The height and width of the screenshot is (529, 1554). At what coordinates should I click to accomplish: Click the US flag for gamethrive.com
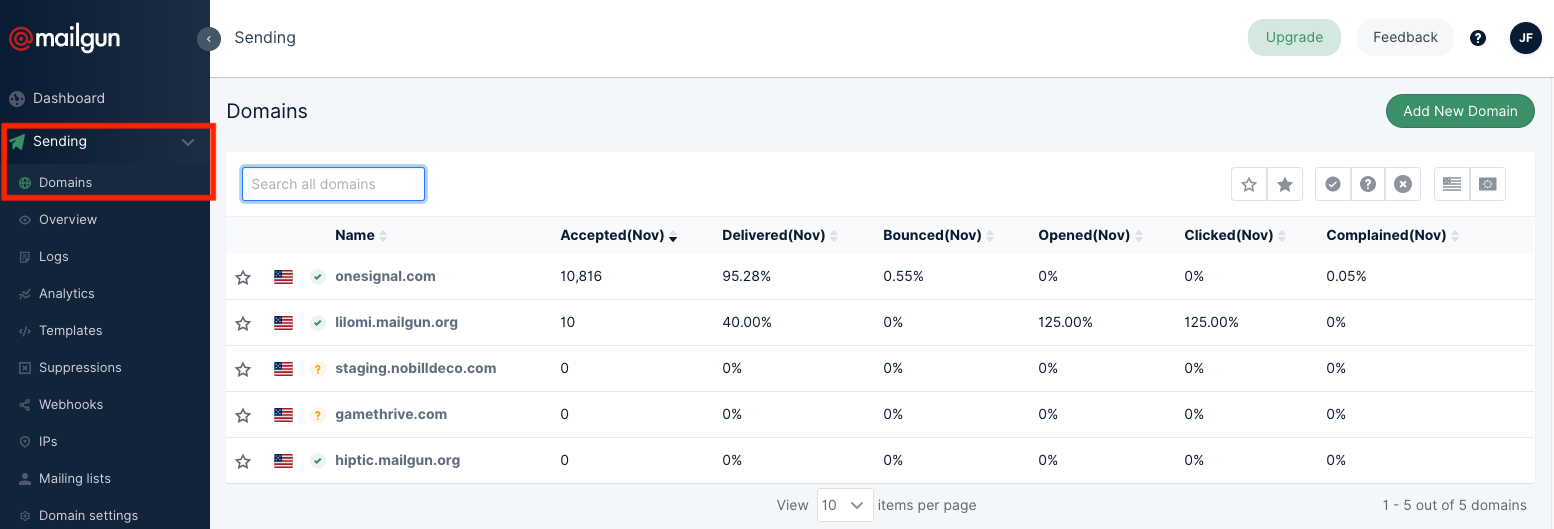click(x=284, y=415)
